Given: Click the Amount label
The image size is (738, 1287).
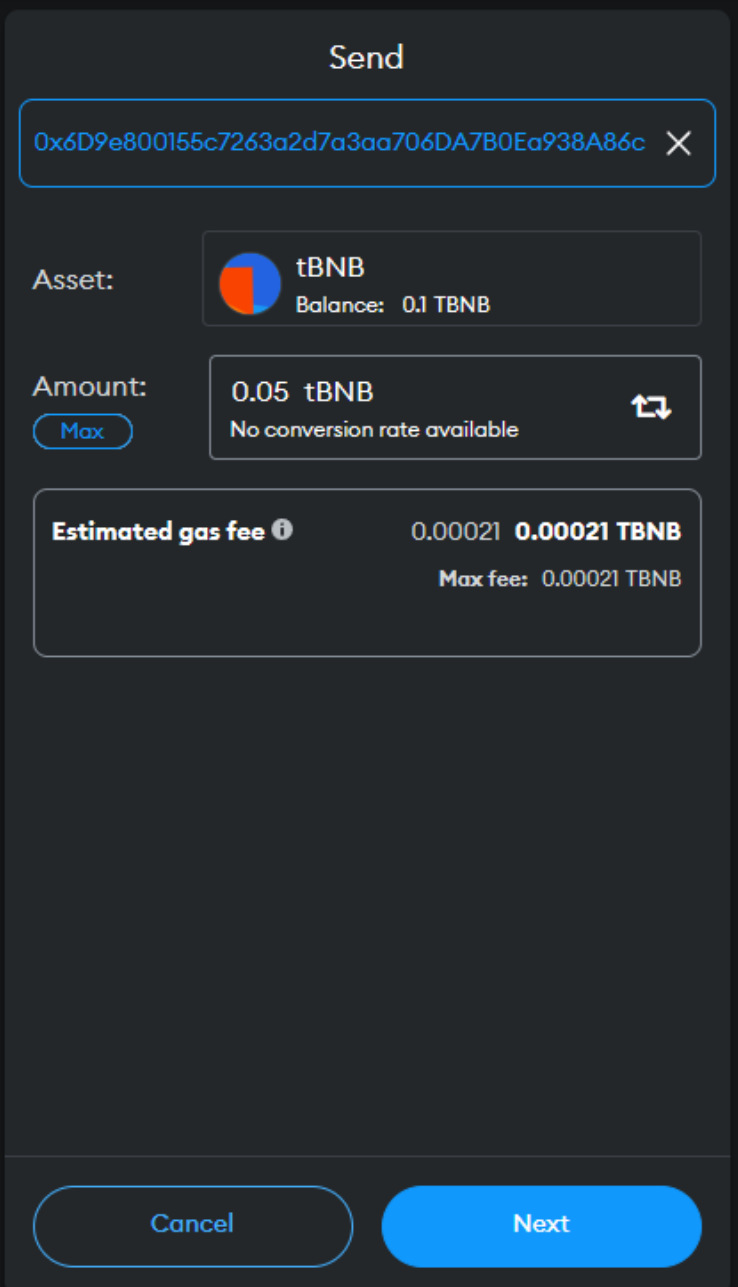Looking at the screenshot, I should click(x=91, y=386).
